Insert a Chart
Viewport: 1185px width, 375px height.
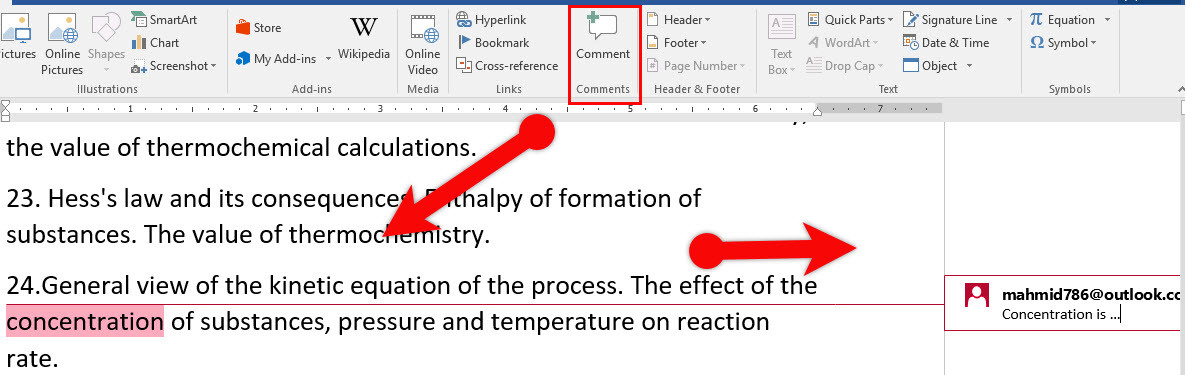(156, 42)
